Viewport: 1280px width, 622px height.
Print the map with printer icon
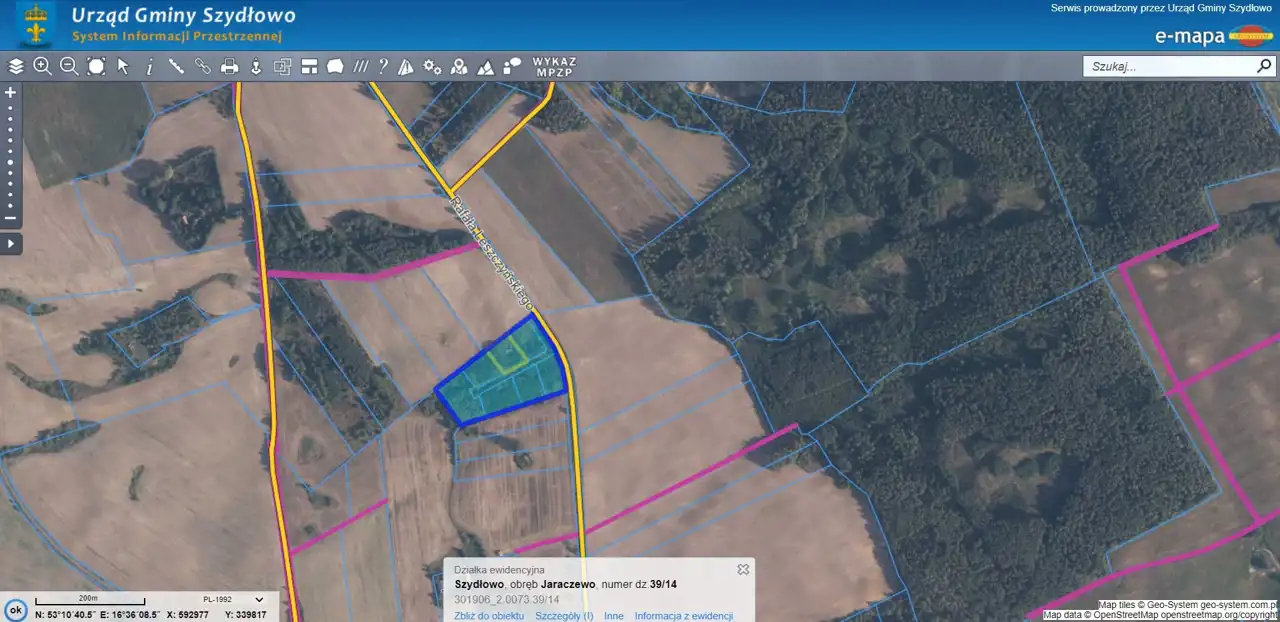229,67
